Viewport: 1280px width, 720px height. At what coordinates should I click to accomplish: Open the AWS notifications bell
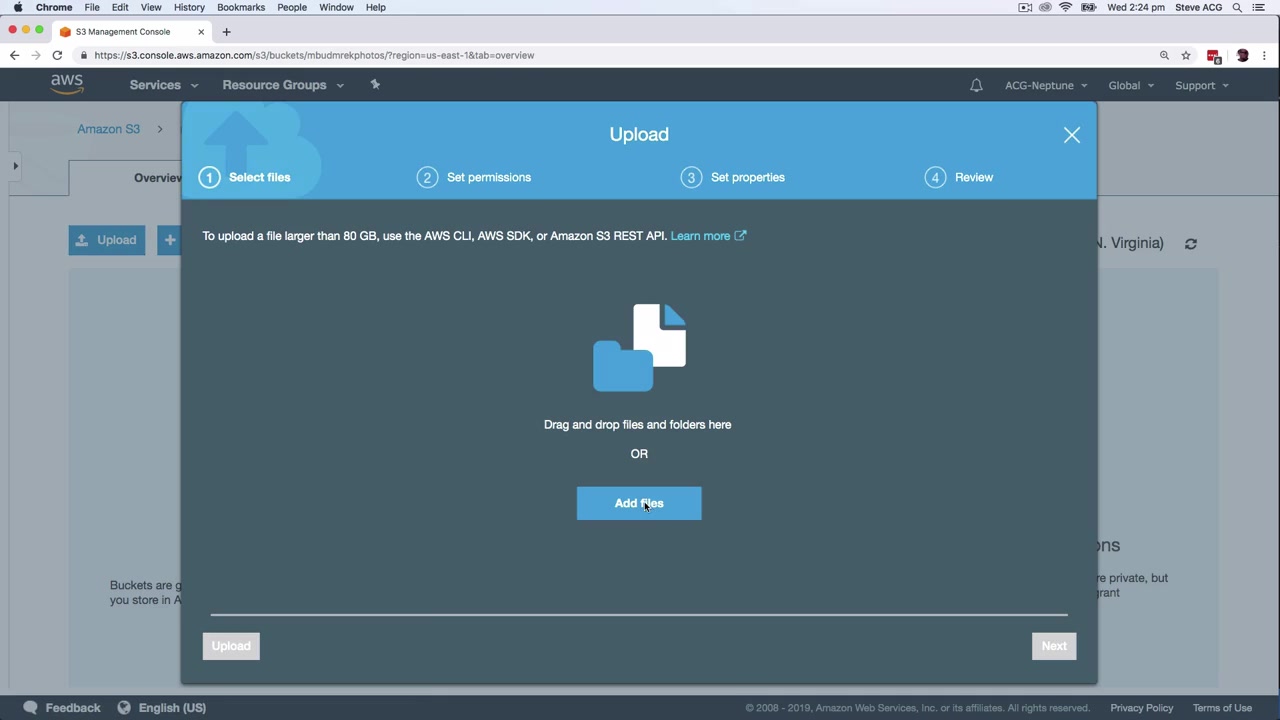point(976,86)
